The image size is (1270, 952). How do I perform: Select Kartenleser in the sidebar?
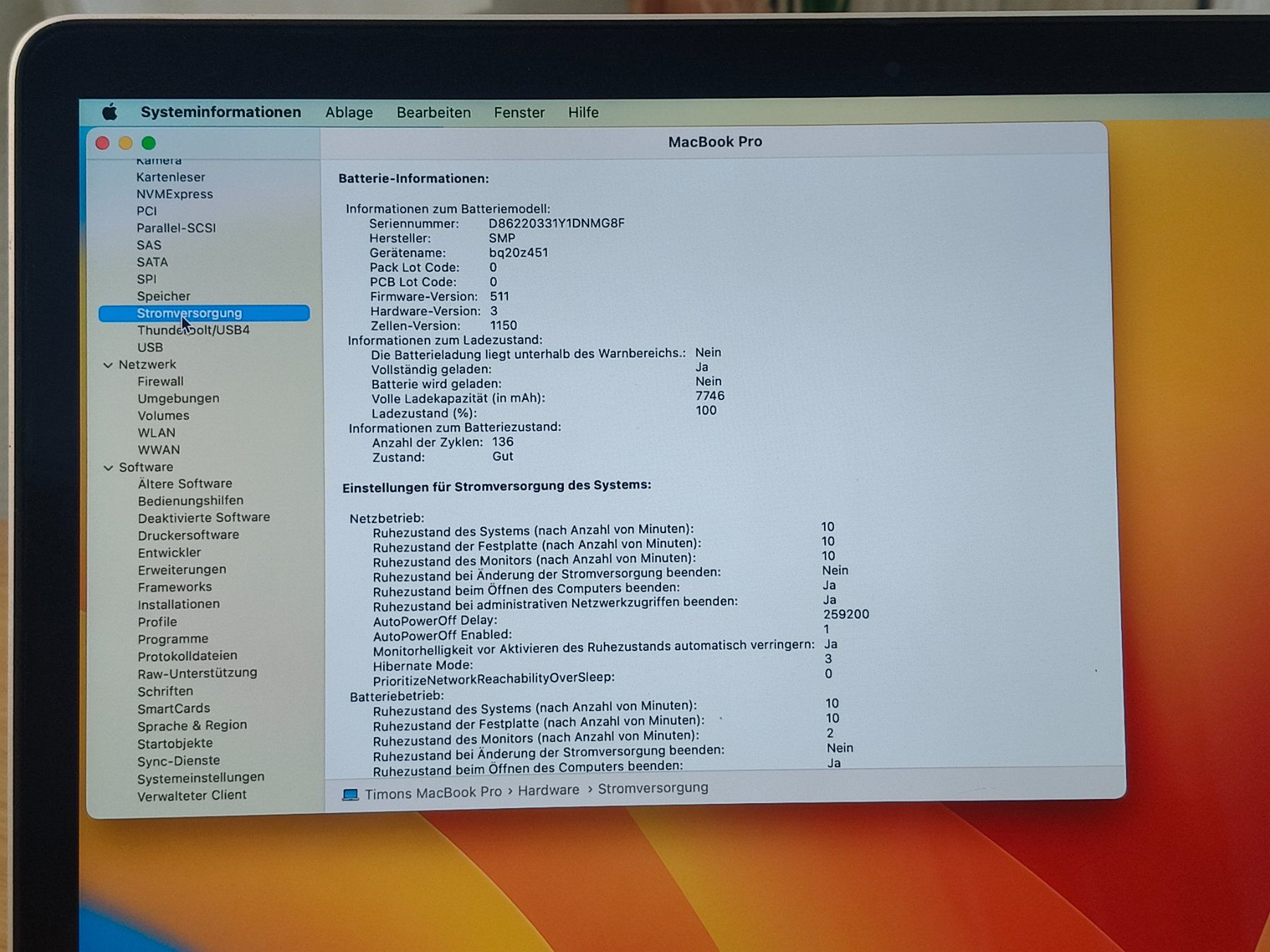tap(171, 178)
